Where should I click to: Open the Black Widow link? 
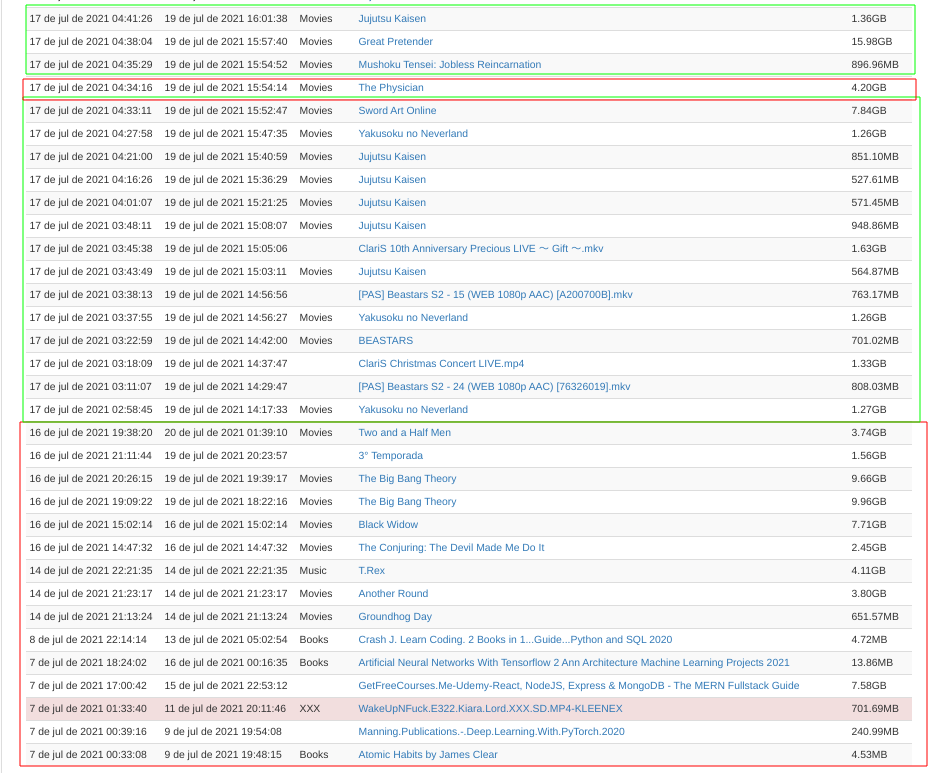388,525
